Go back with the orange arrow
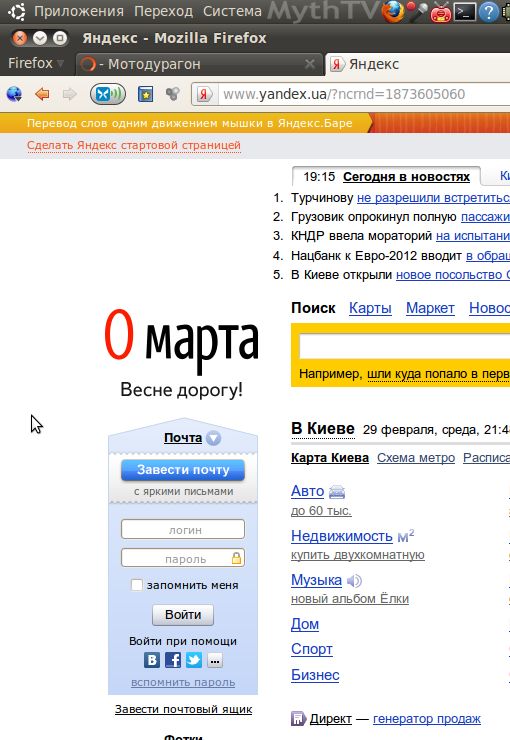 pyautogui.click(x=42, y=94)
